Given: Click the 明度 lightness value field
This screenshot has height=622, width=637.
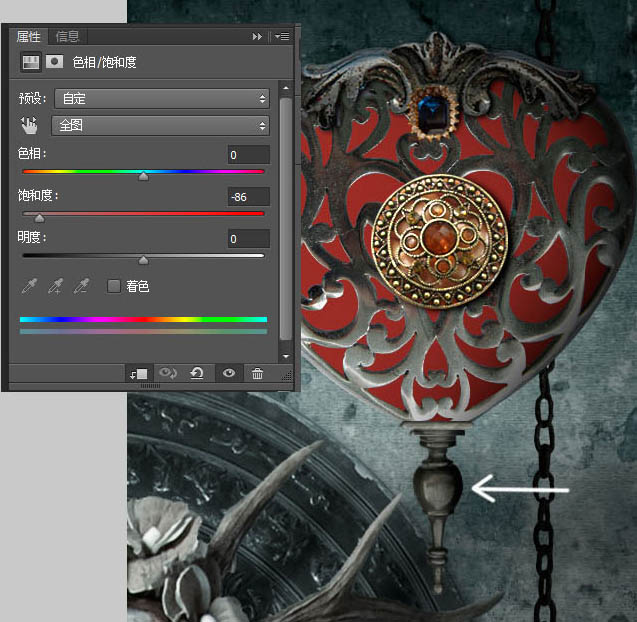Looking at the screenshot, I should (249, 239).
